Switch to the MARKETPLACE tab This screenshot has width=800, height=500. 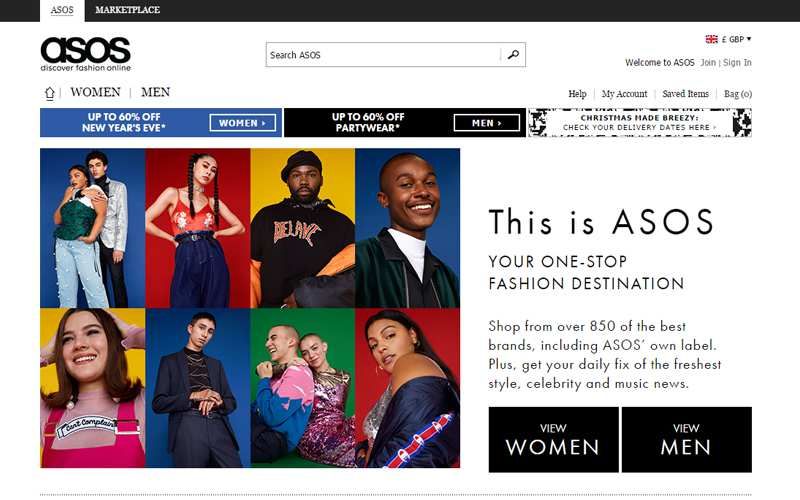click(x=128, y=10)
